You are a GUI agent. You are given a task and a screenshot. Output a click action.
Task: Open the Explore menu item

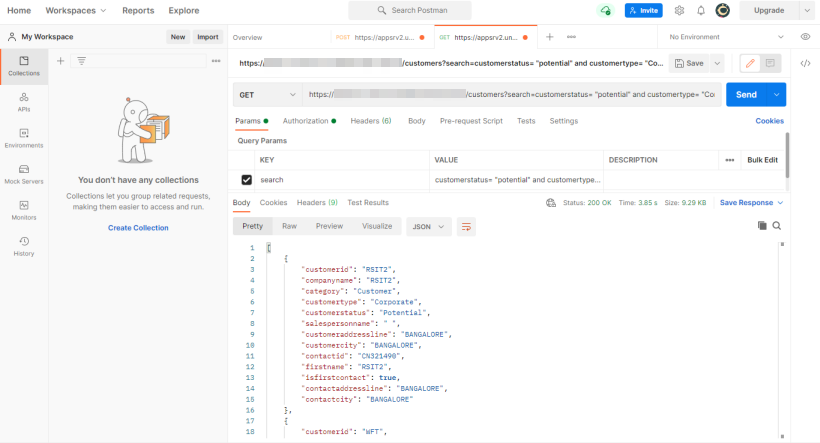coord(184,10)
